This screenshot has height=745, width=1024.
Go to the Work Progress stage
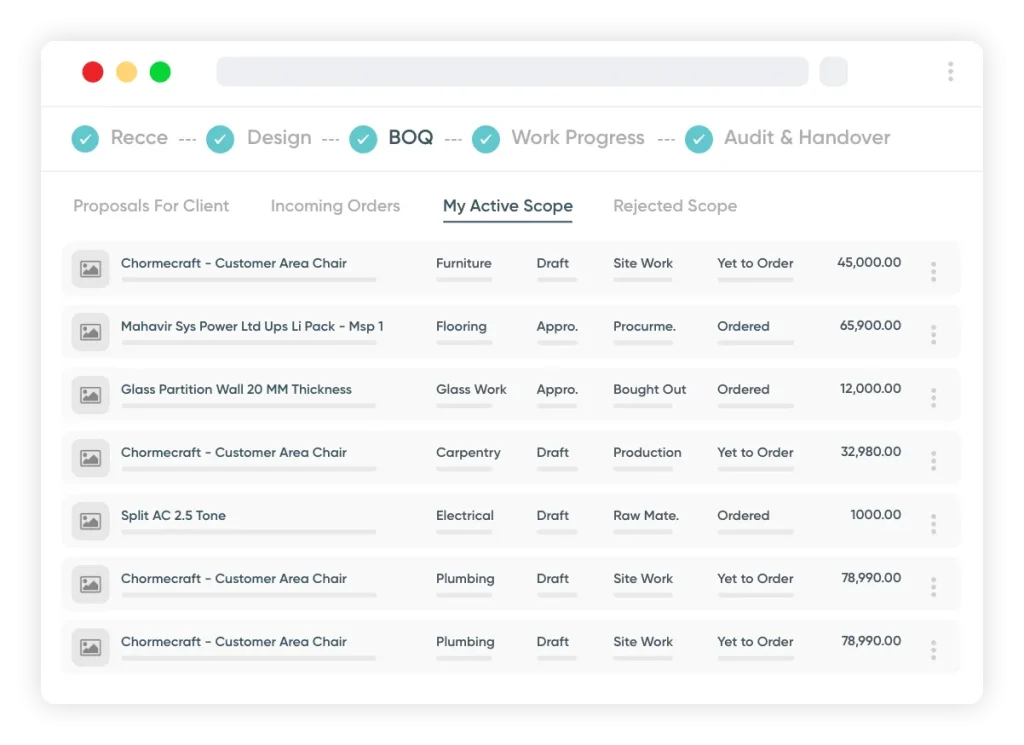pyautogui.click(x=577, y=138)
